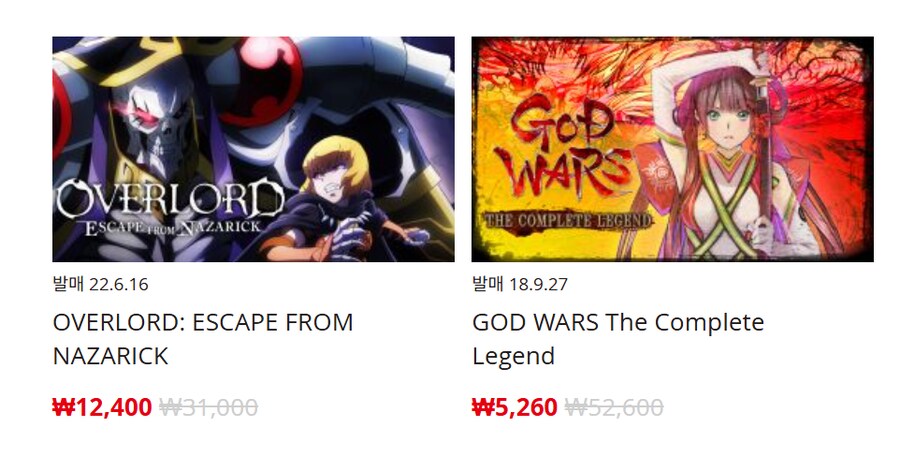The height and width of the screenshot is (457, 900).
Task: Select the ₩5,260 sale price
Action: coord(514,408)
